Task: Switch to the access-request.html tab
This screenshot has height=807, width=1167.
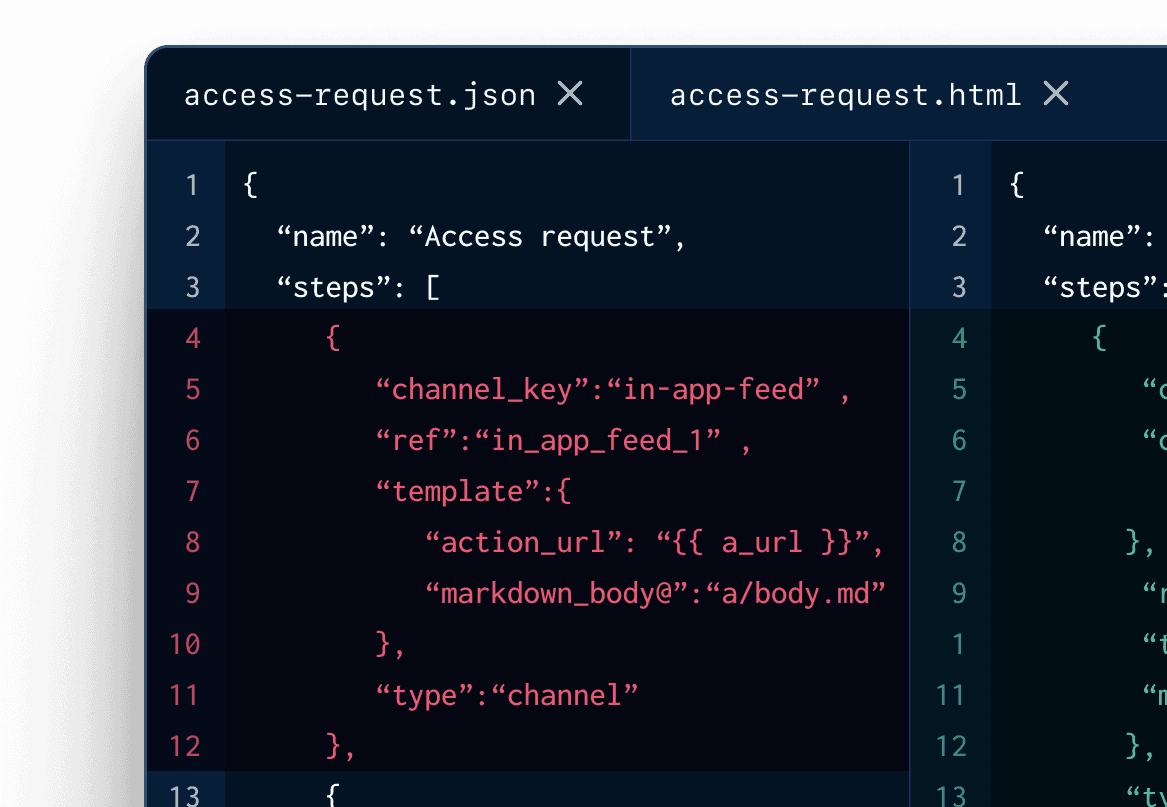Action: click(845, 94)
